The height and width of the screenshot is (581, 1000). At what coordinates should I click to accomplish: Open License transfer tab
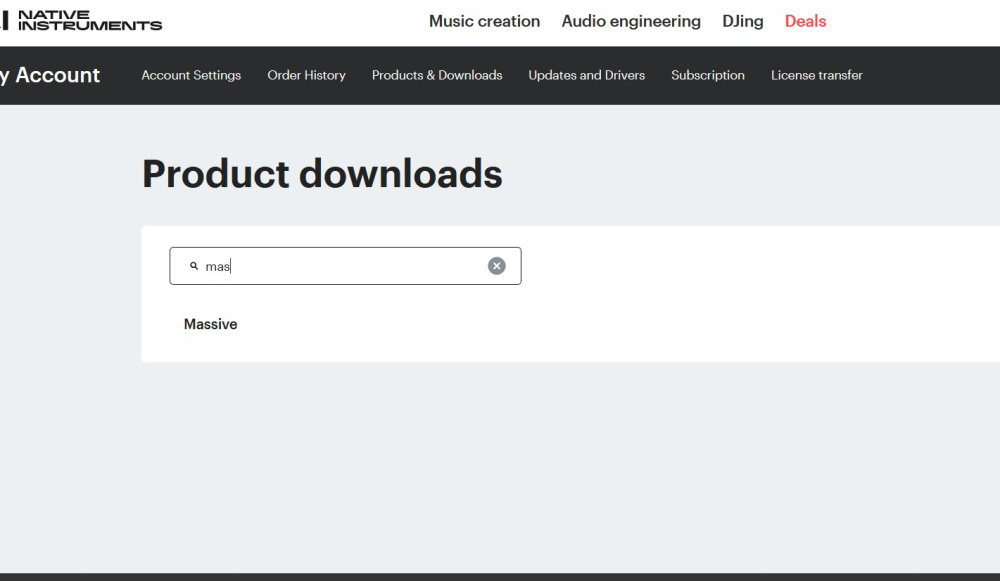pos(816,75)
